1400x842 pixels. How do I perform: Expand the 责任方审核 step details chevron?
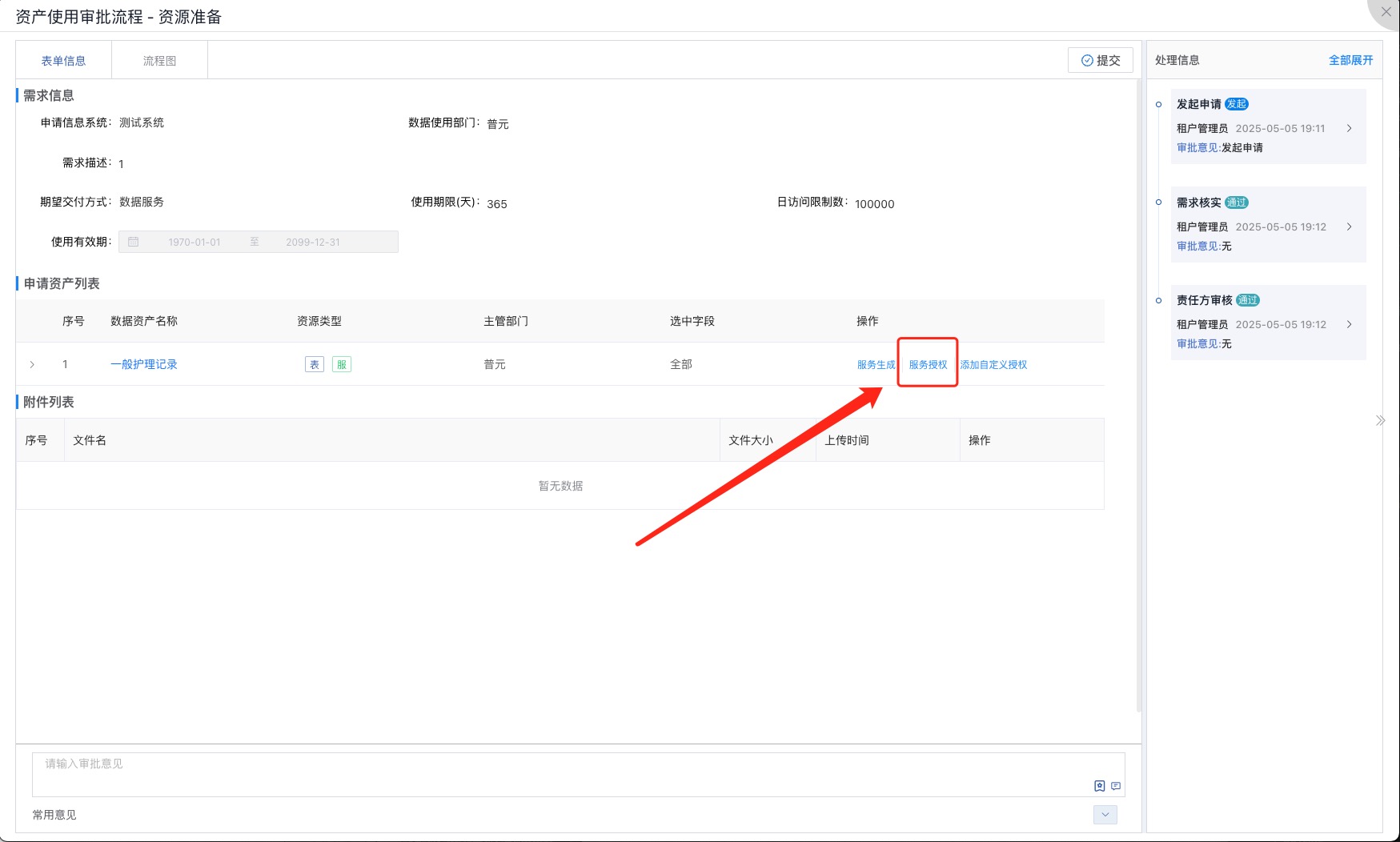(1350, 324)
